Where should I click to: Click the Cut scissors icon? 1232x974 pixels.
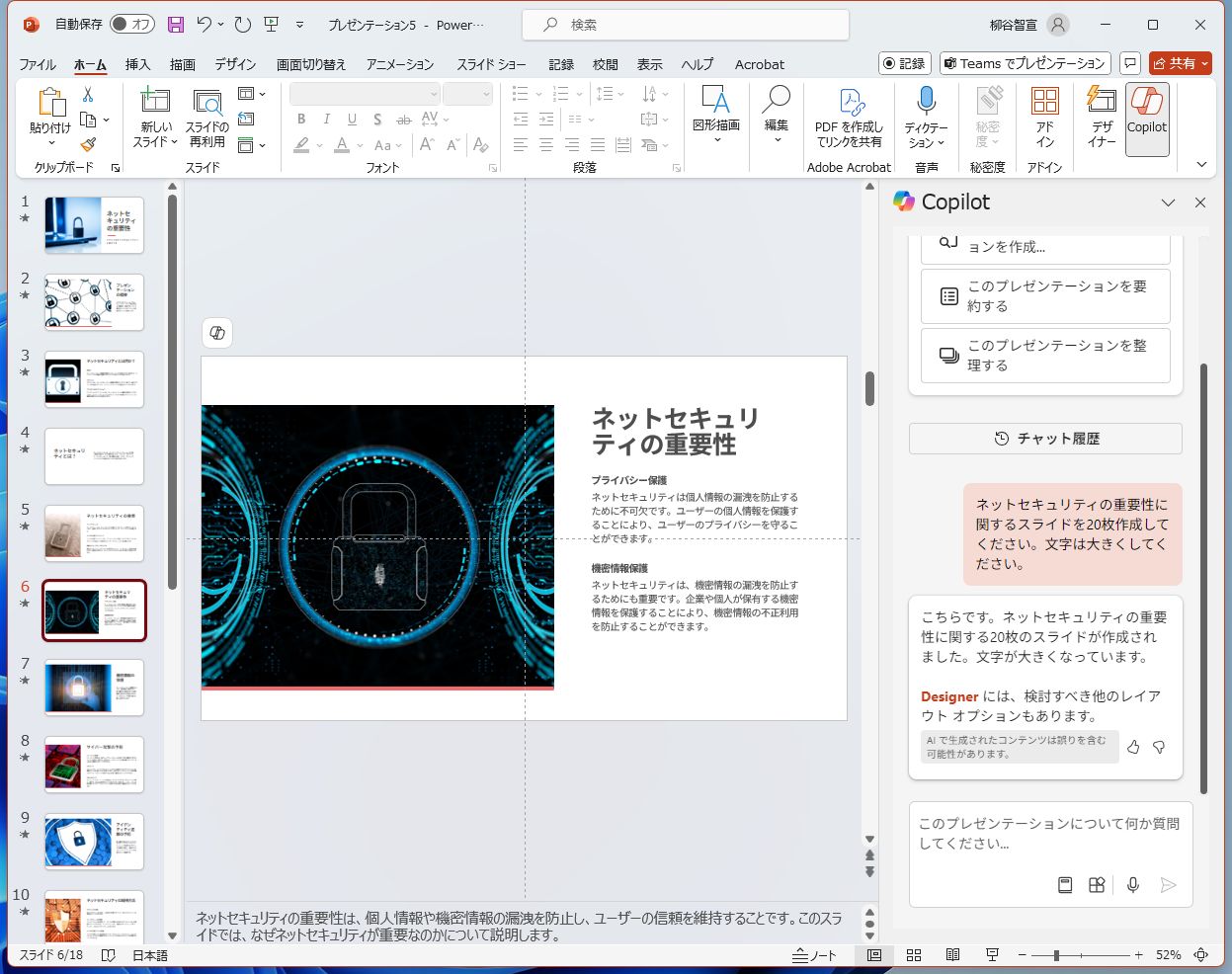(88, 95)
